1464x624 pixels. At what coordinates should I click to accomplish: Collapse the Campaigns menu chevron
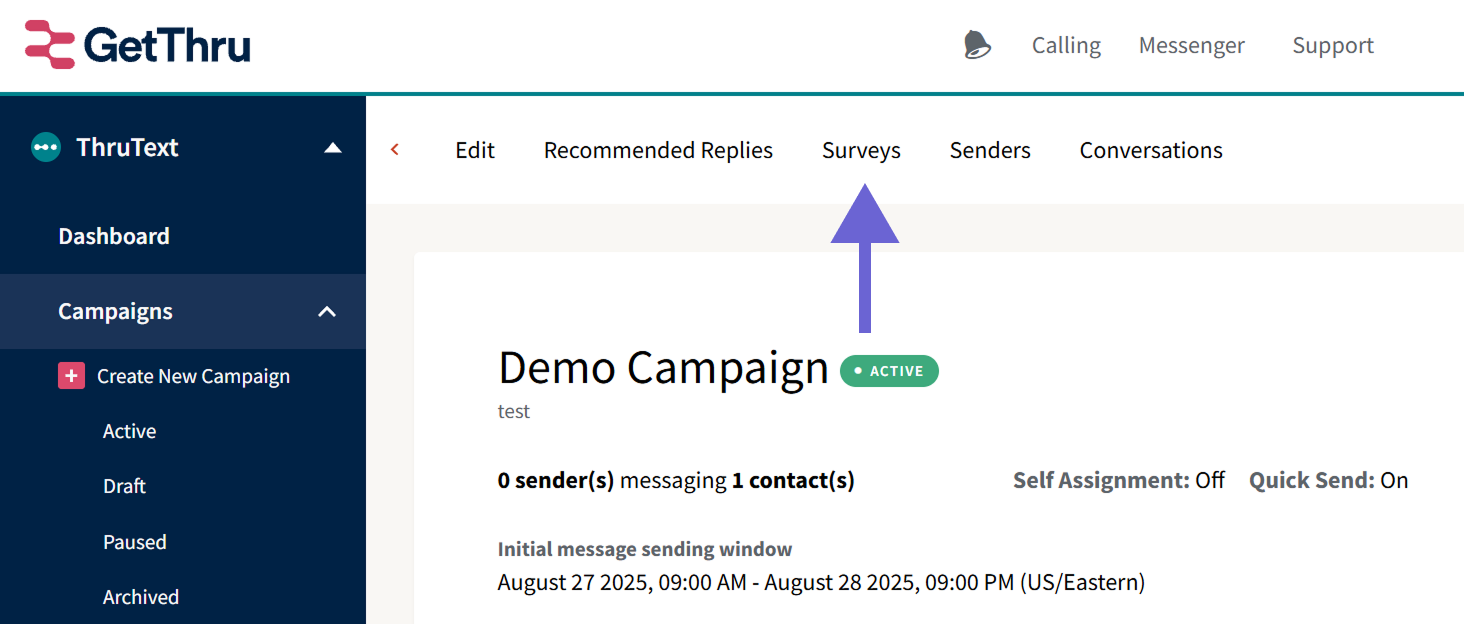(327, 312)
